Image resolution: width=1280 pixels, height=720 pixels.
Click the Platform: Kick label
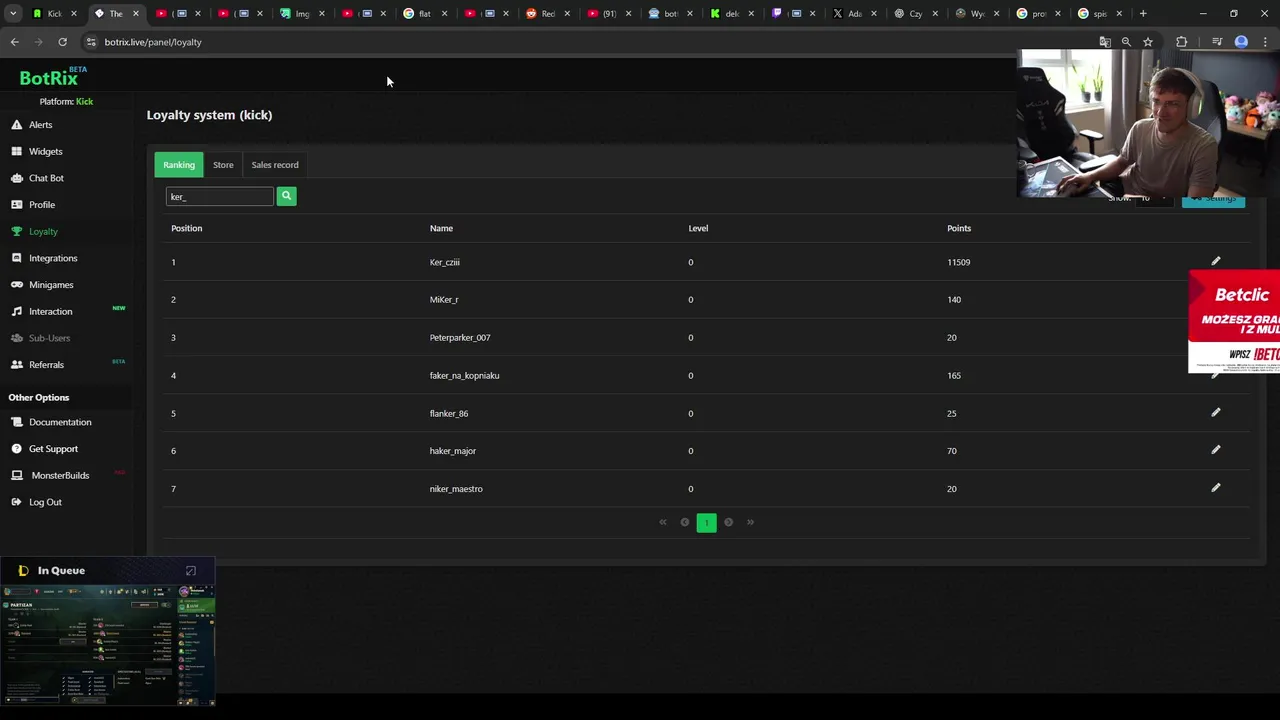point(66,102)
